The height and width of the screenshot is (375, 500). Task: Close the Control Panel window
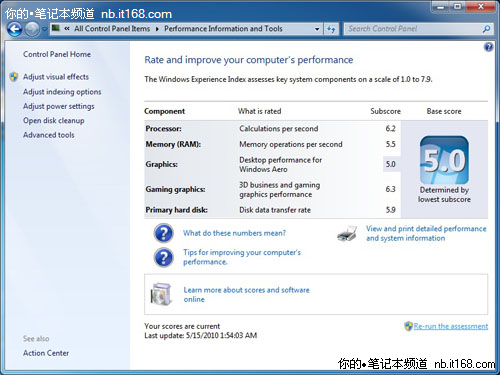pyautogui.click(x=481, y=7)
